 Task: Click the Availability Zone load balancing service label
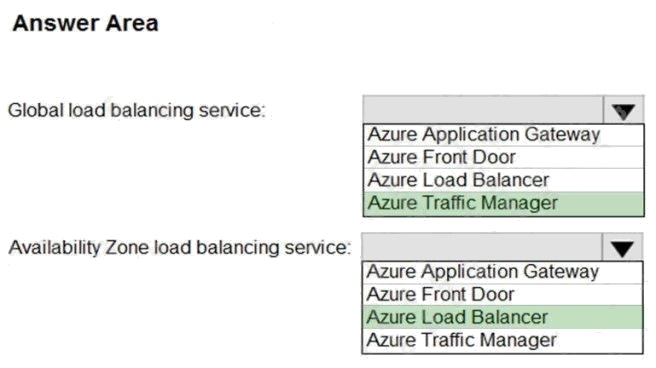180,248
